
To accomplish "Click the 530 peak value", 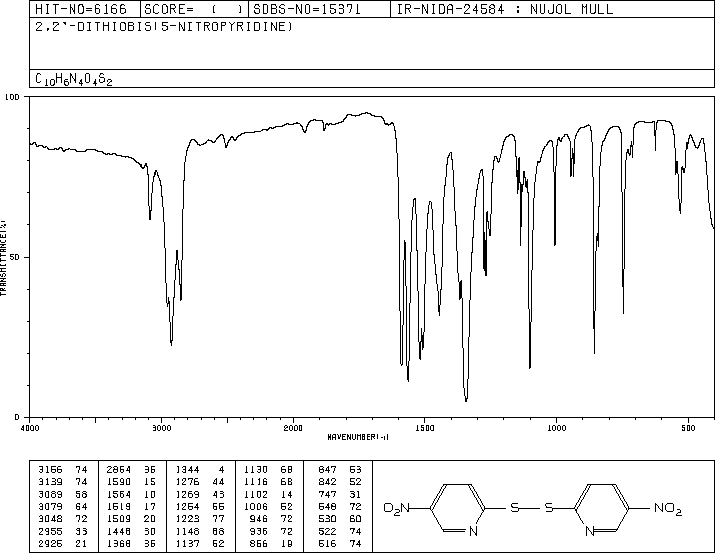I will [x=327, y=519].
